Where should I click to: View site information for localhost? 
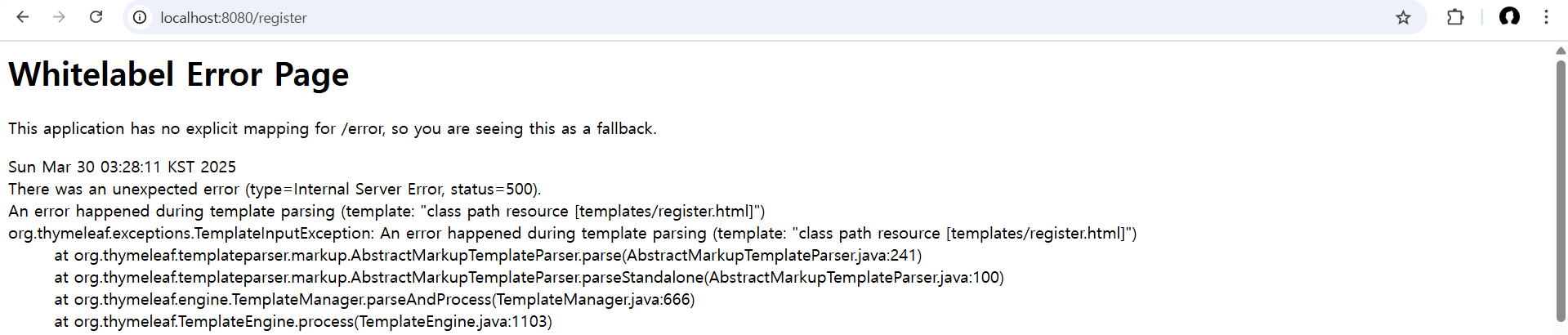point(141,17)
